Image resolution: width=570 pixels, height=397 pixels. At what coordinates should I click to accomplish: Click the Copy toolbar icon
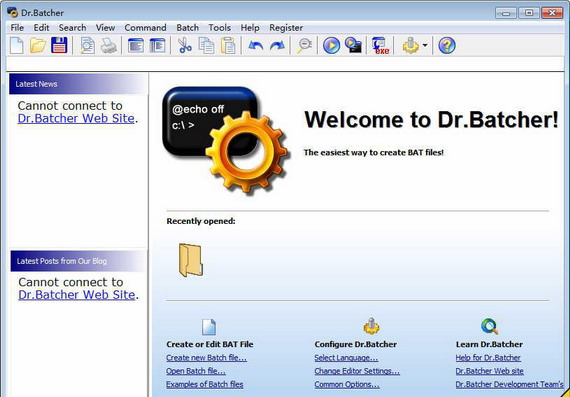point(206,46)
